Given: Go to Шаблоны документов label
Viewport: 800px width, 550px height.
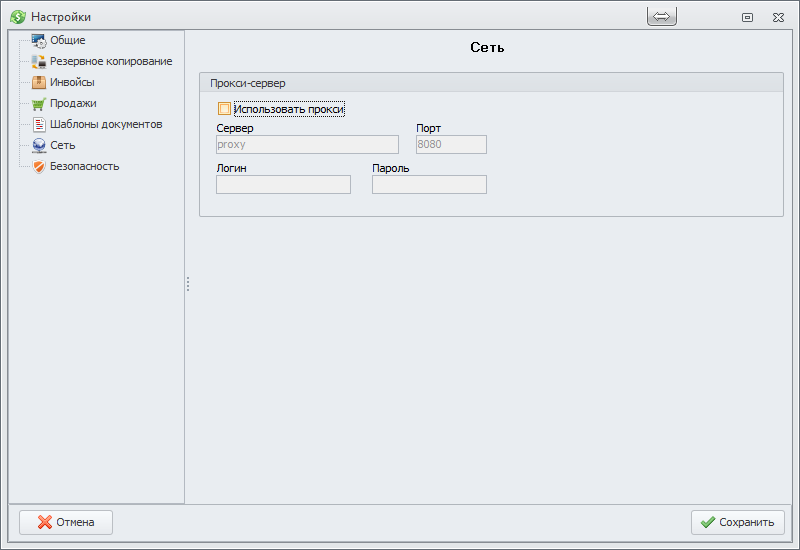Looking at the screenshot, I should (x=106, y=125).
